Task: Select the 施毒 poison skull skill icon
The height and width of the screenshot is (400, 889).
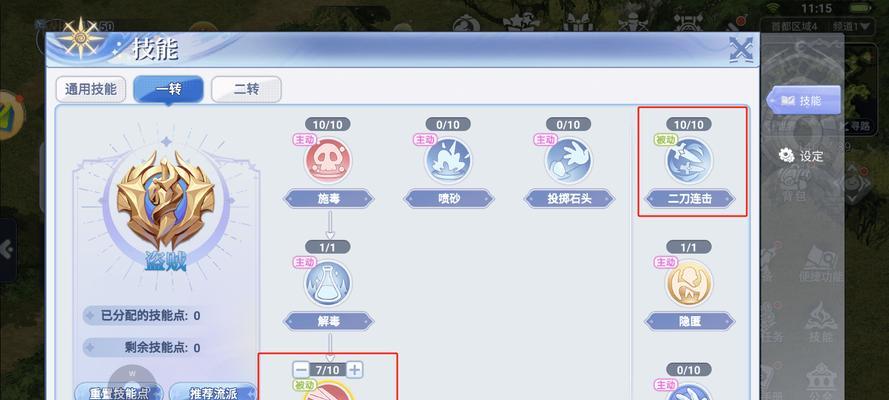Action: pyautogui.click(x=328, y=160)
